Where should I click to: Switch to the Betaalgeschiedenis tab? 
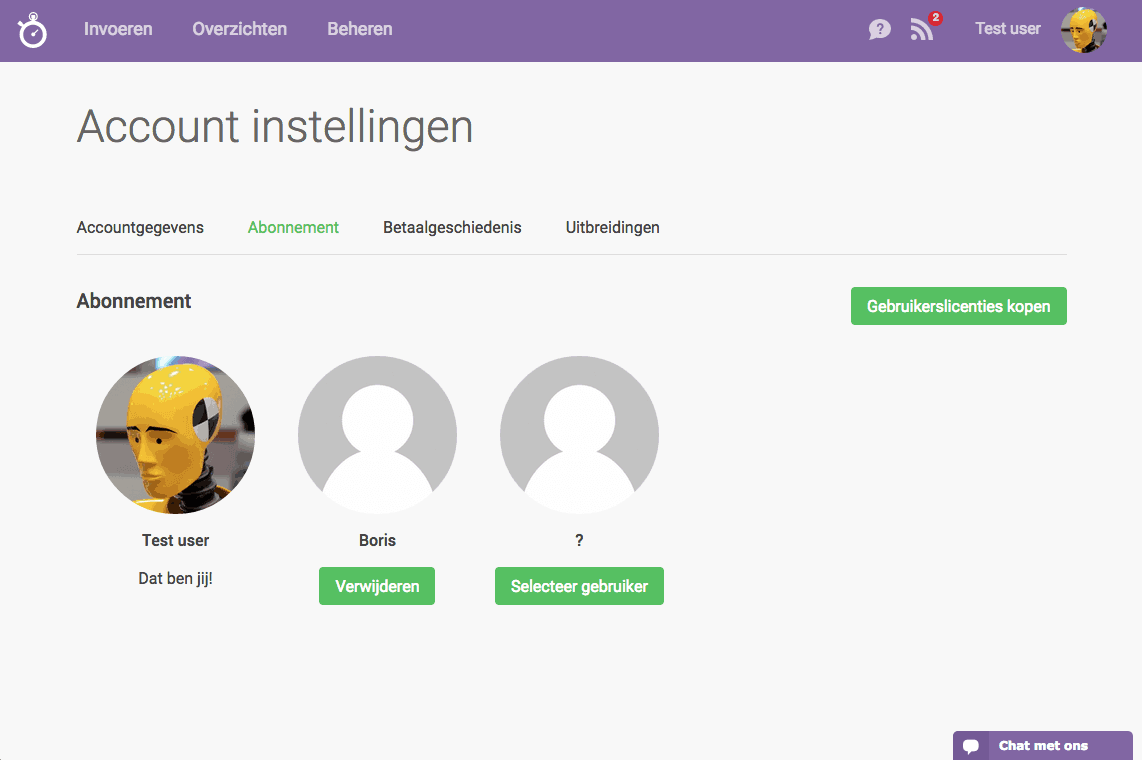(x=452, y=228)
